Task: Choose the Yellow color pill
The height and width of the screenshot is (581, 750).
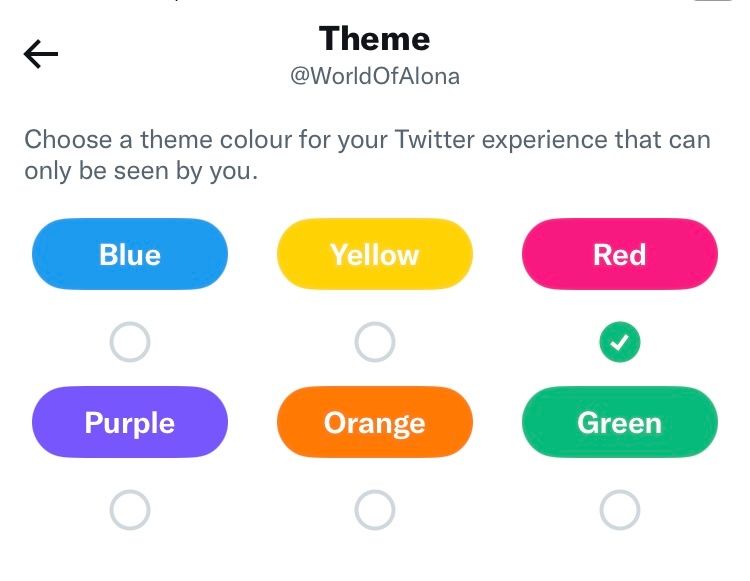Action: coord(375,254)
